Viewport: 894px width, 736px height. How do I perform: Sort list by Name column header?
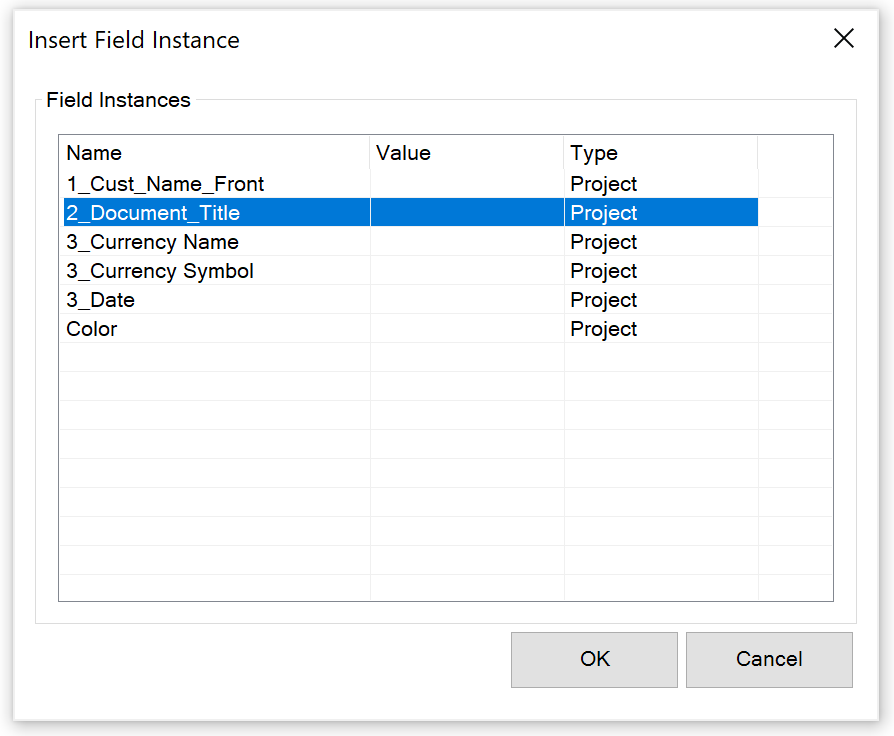tap(215, 153)
